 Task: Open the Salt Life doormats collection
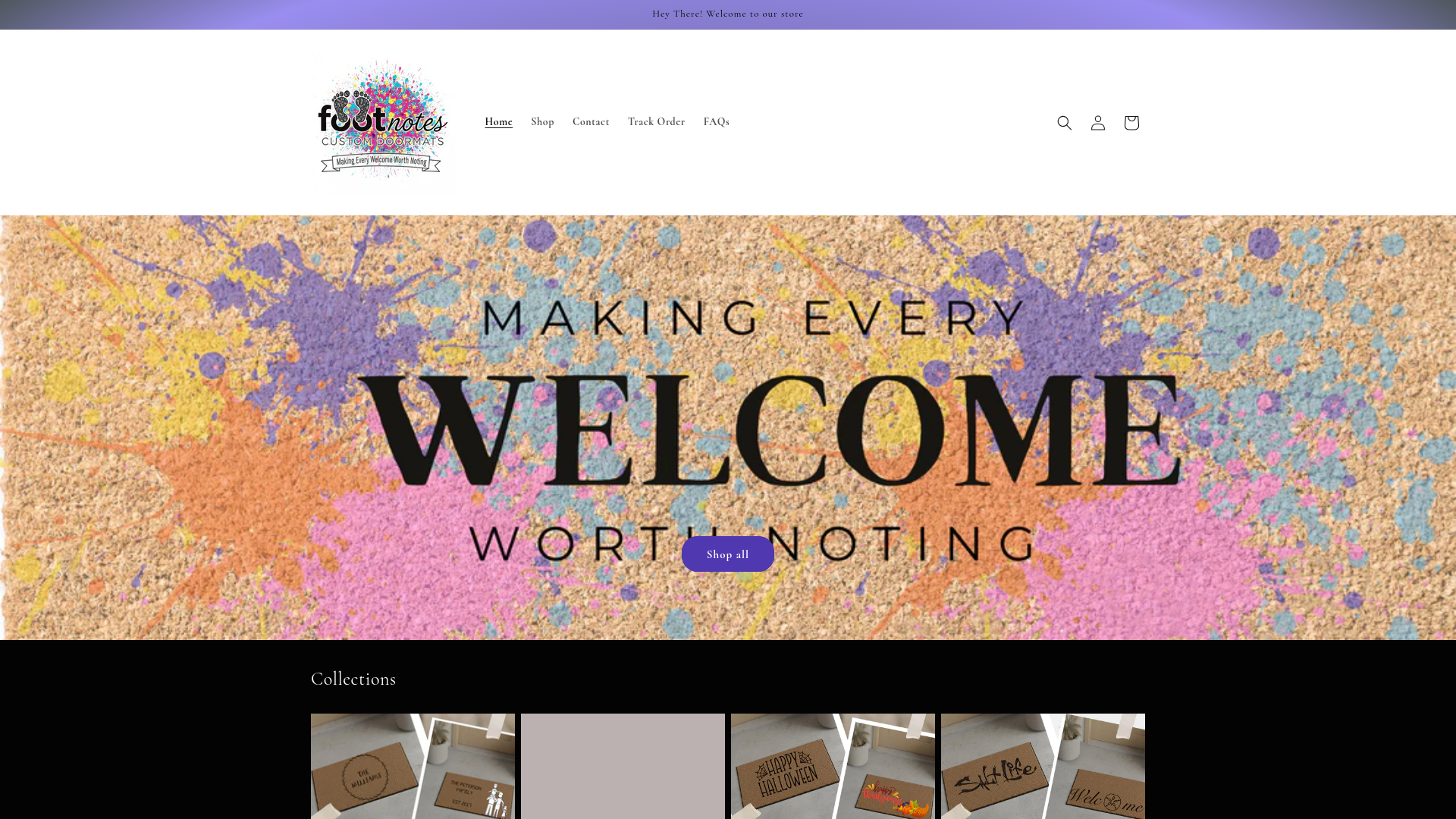pos(1043,766)
